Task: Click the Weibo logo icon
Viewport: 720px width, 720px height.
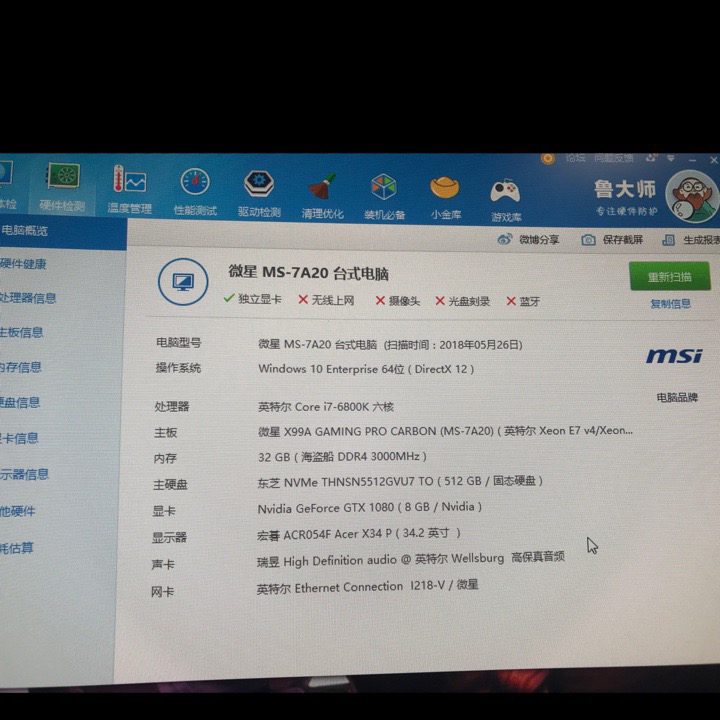Action: 505,239
